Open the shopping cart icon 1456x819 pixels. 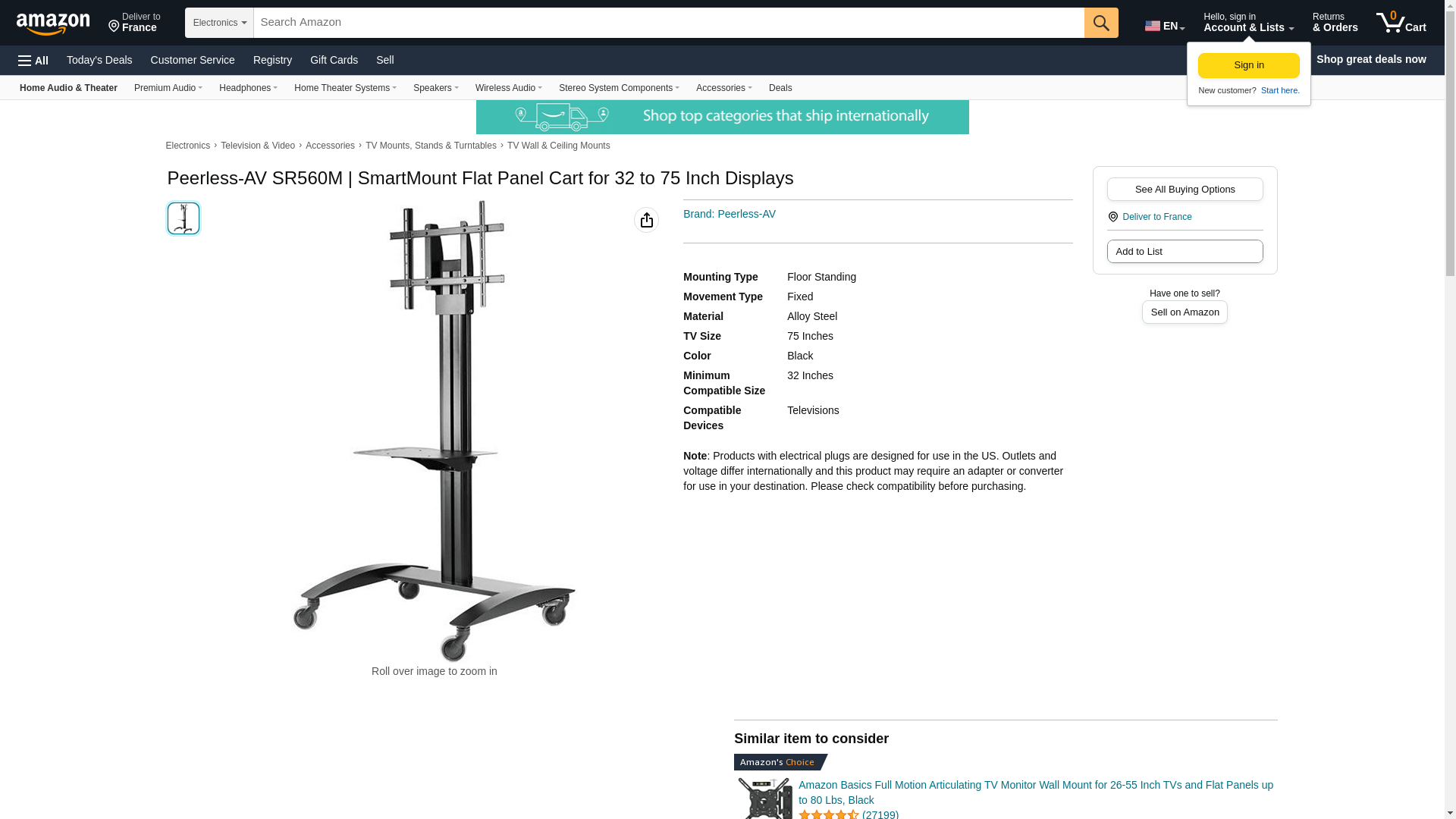coord(1401,23)
